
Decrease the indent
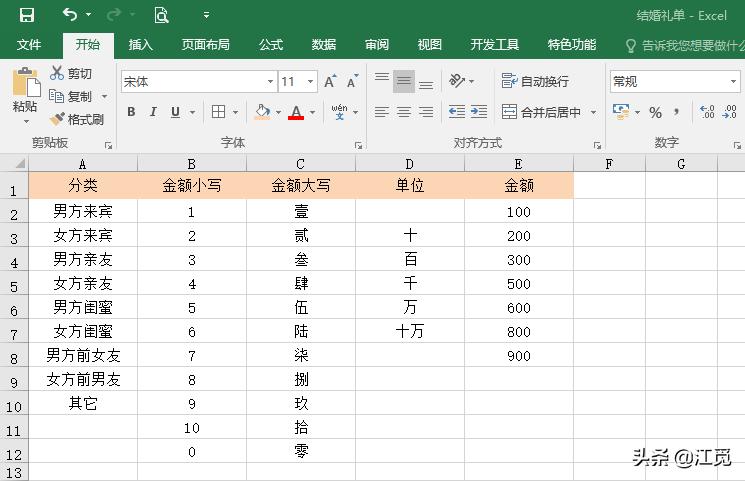click(457, 112)
